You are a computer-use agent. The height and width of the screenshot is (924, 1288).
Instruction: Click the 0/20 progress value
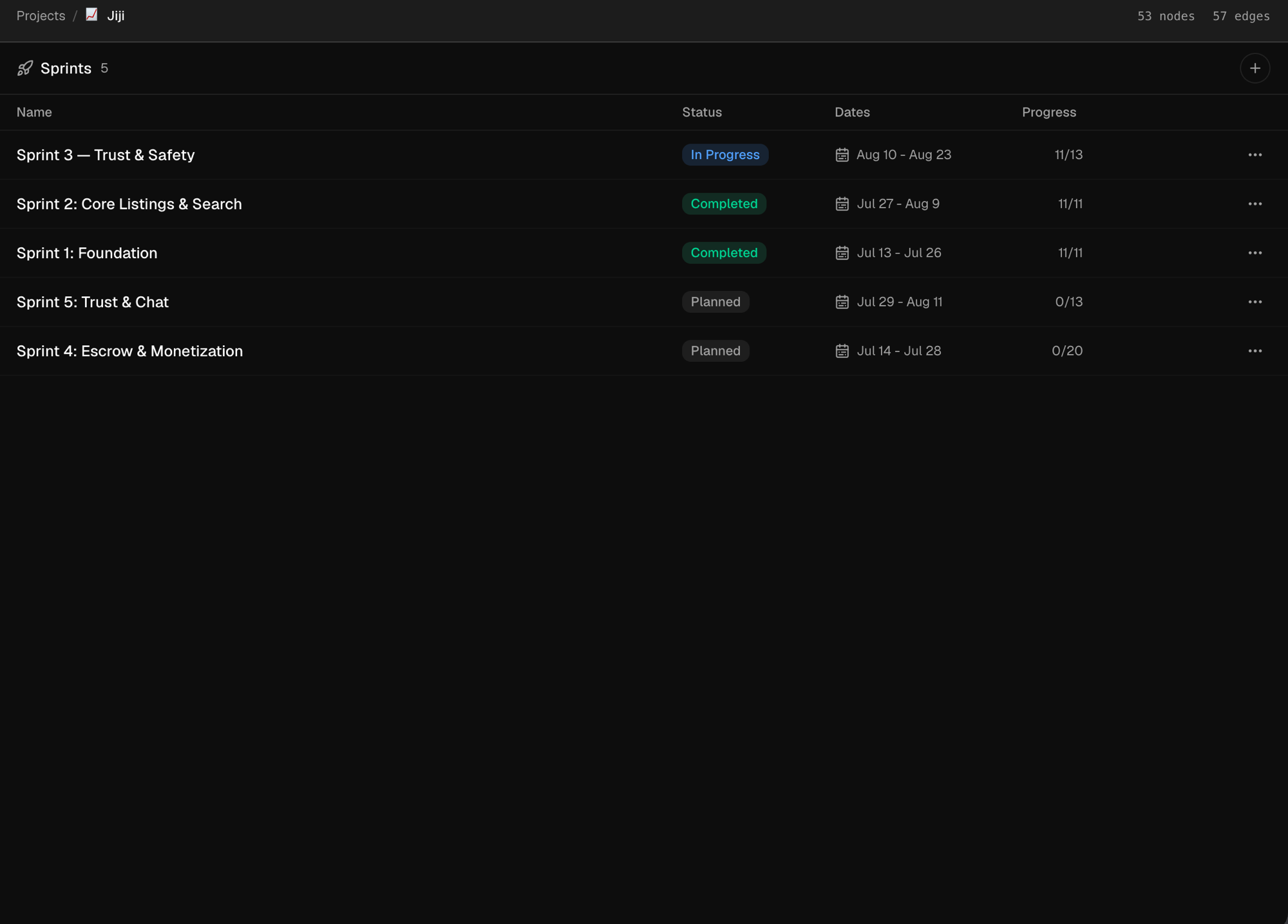pyautogui.click(x=1067, y=350)
